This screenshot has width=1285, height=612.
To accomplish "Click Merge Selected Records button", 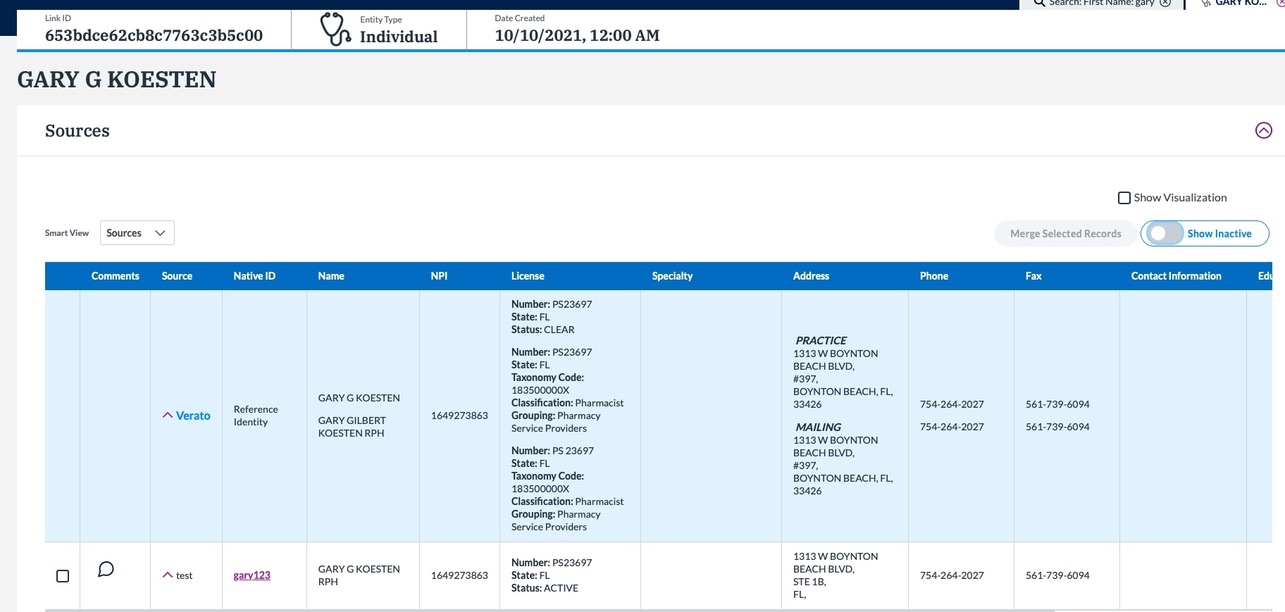I will [1065, 233].
